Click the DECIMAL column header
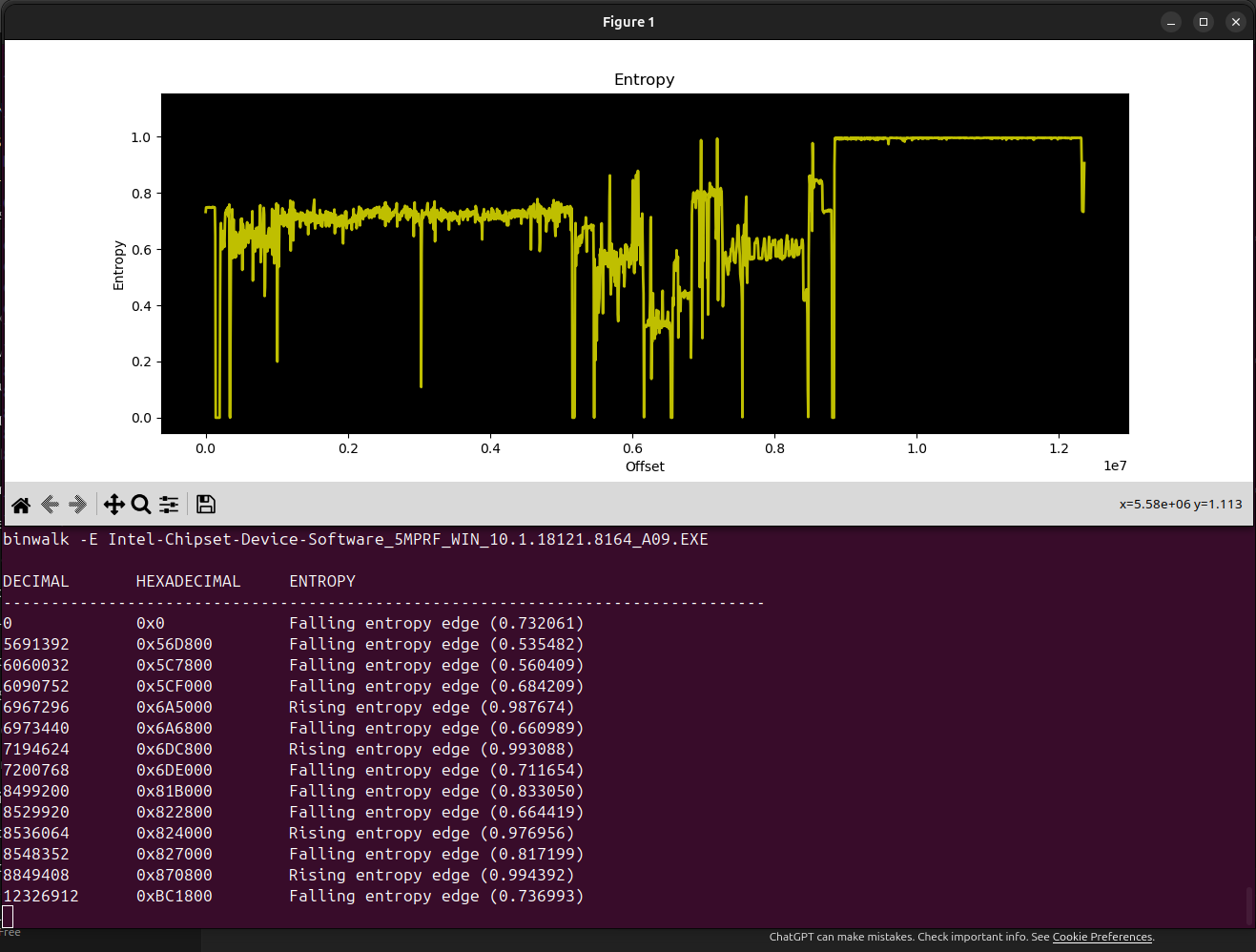Image resolution: width=1256 pixels, height=952 pixels. 36,581
